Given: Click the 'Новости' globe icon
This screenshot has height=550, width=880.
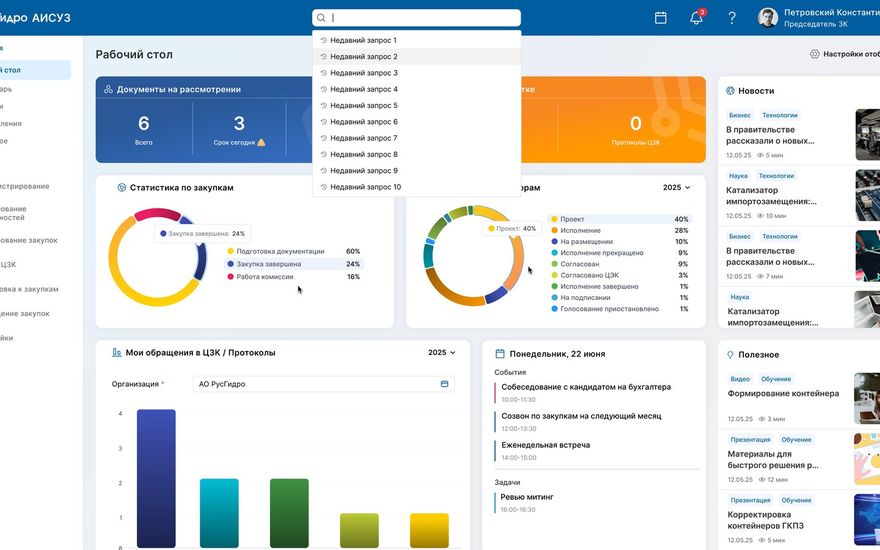Looking at the screenshot, I should (x=730, y=91).
